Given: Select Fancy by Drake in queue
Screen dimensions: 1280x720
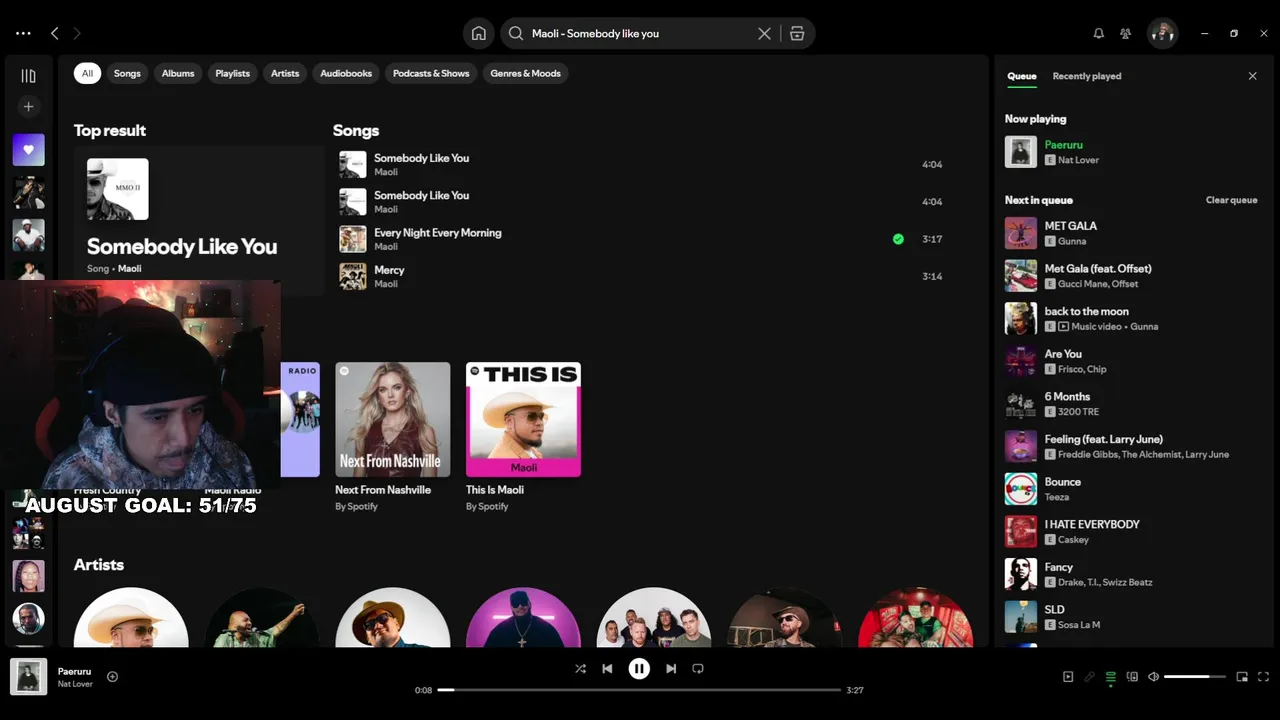Looking at the screenshot, I should pyautogui.click(x=1133, y=574).
